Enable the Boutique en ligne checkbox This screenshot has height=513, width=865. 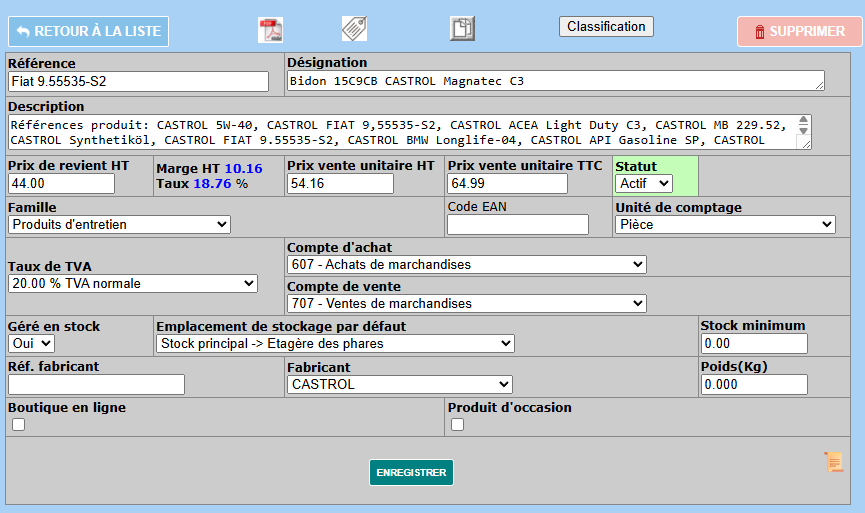tap(18, 424)
